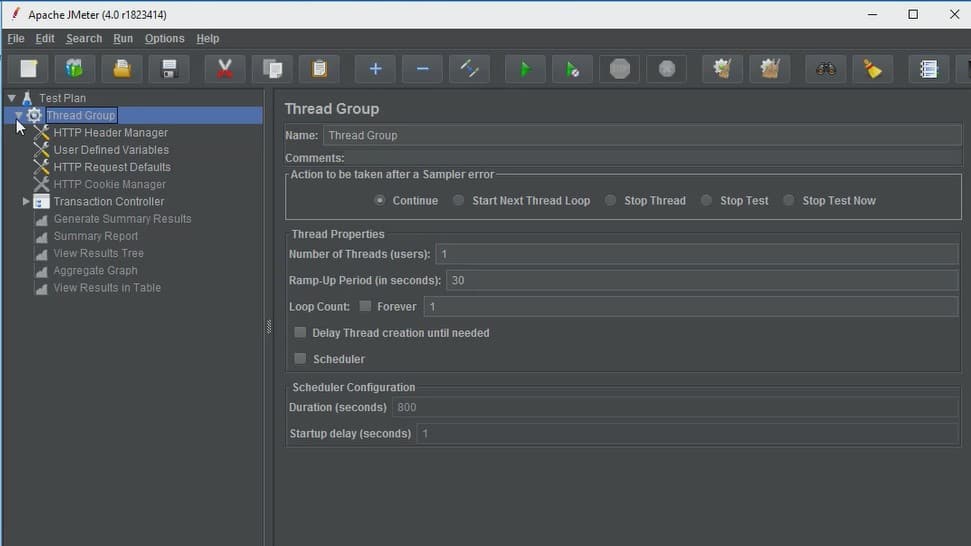Click the Stop test icon

point(620,69)
